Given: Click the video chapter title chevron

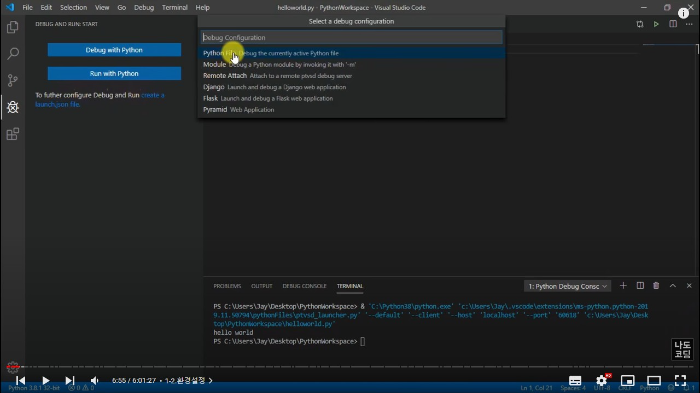Looking at the screenshot, I should [x=211, y=380].
